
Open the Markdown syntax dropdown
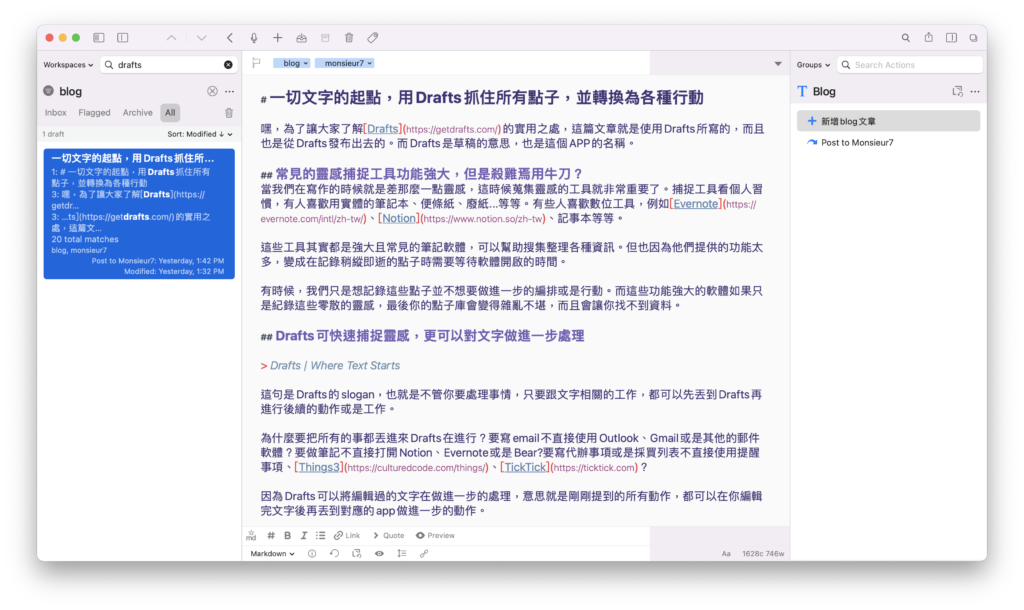(272, 553)
